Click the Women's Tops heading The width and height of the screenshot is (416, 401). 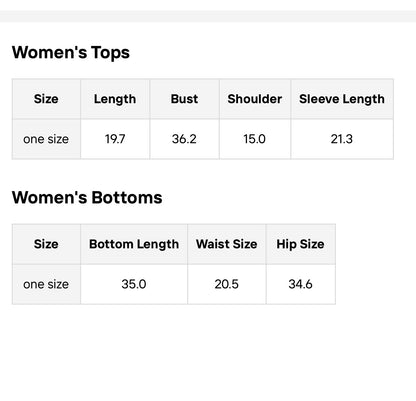pos(71,53)
